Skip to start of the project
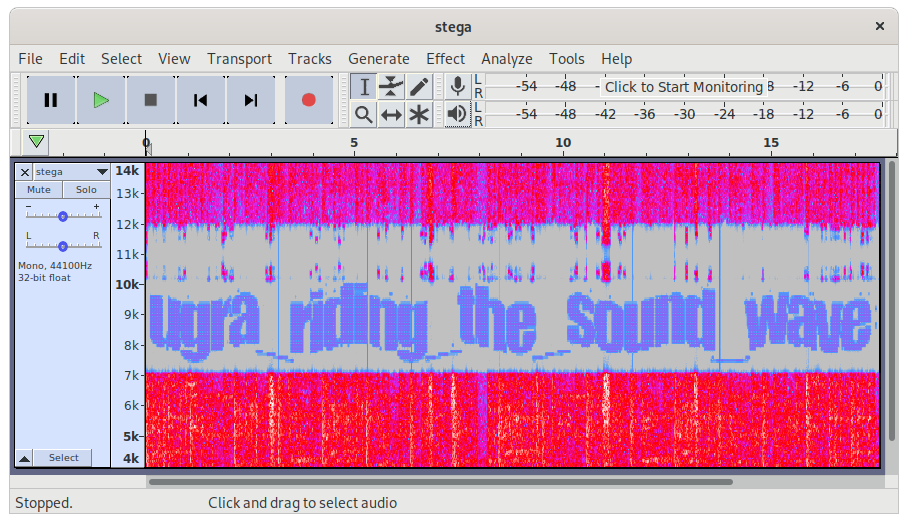The width and height of the screenshot is (908, 523). [200, 100]
